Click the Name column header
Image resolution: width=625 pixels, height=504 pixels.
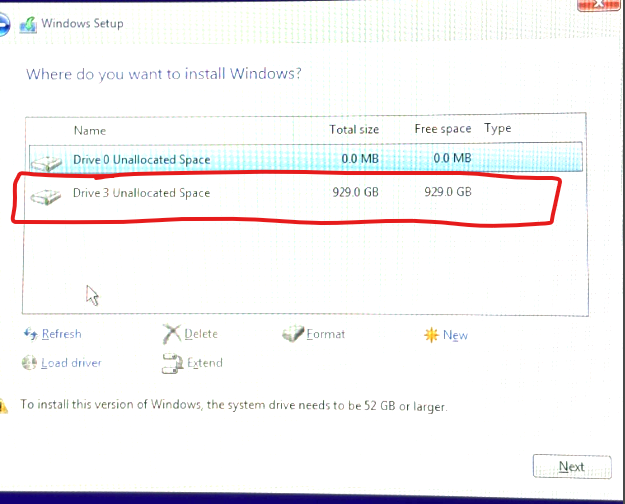coord(90,131)
